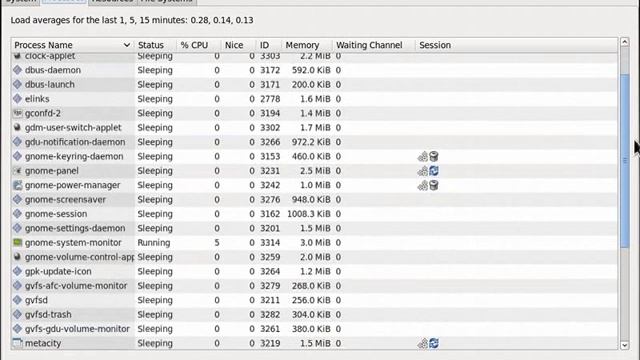
Task: Select the gnome-session process name
Action: pos(56,214)
